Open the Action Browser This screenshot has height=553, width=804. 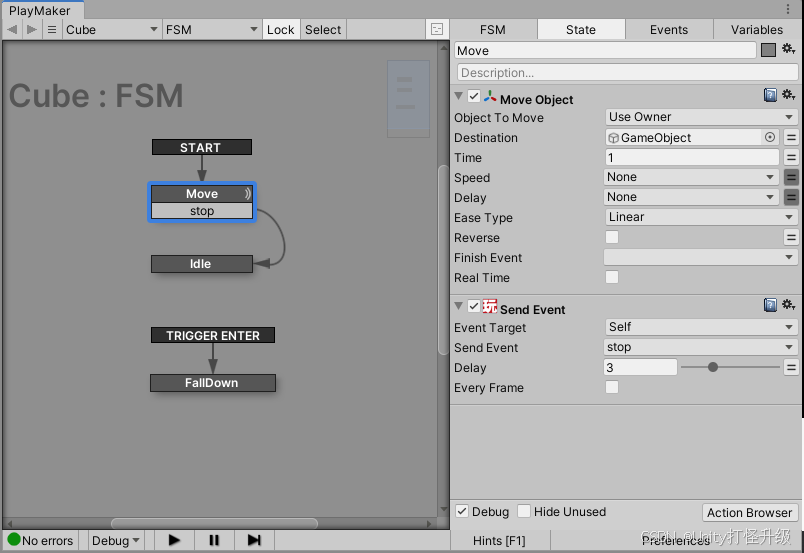click(749, 512)
